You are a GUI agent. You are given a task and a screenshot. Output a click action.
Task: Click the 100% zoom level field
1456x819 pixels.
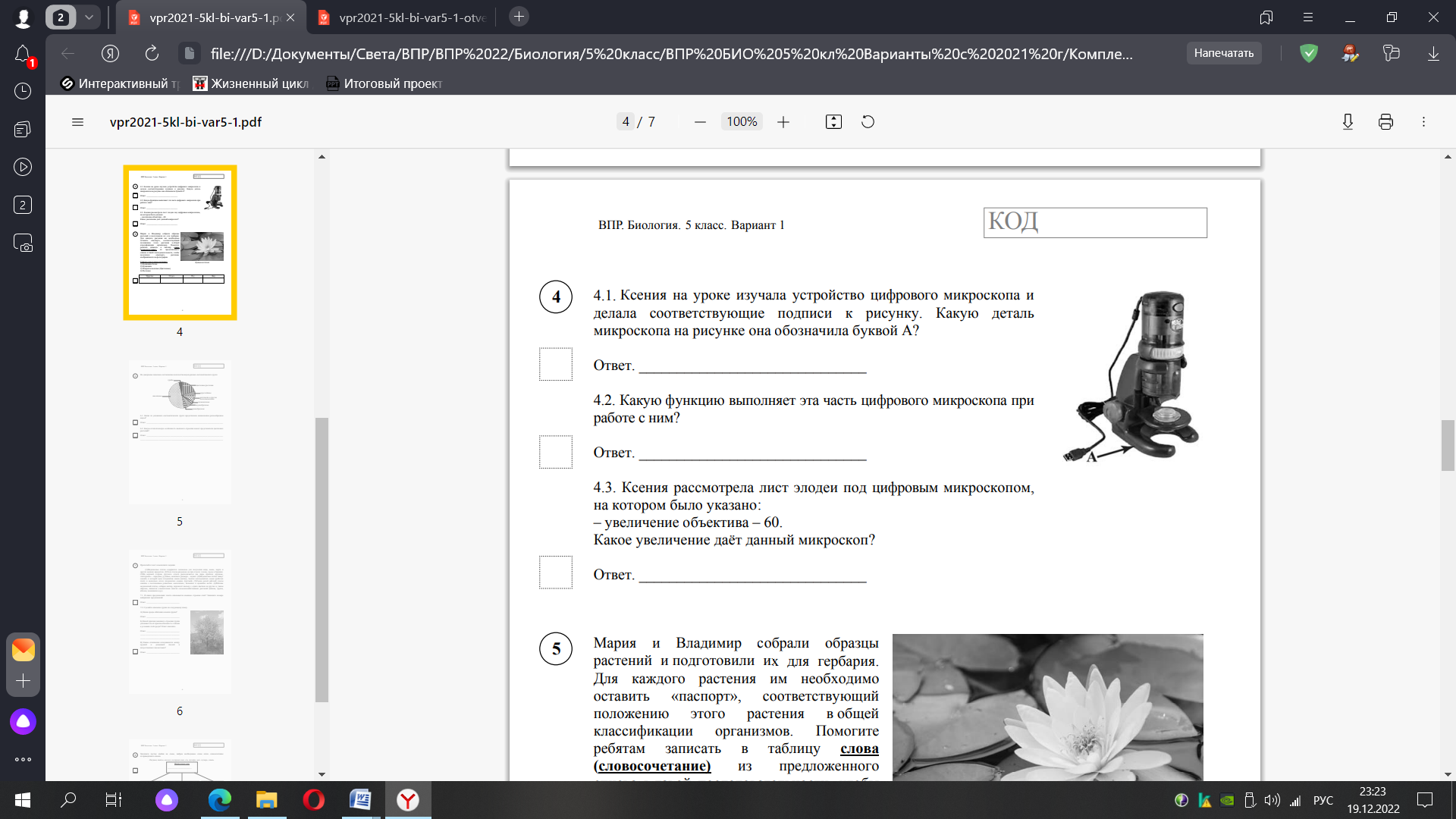[x=742, y=122]
